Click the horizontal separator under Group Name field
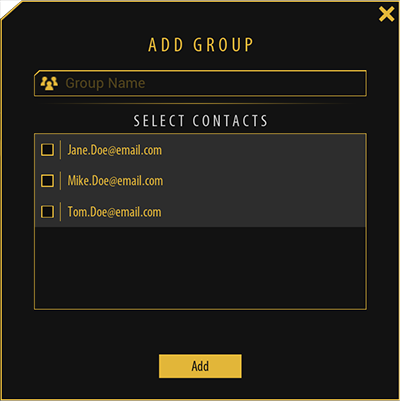The image size is (400, 401). coord(200,104)
